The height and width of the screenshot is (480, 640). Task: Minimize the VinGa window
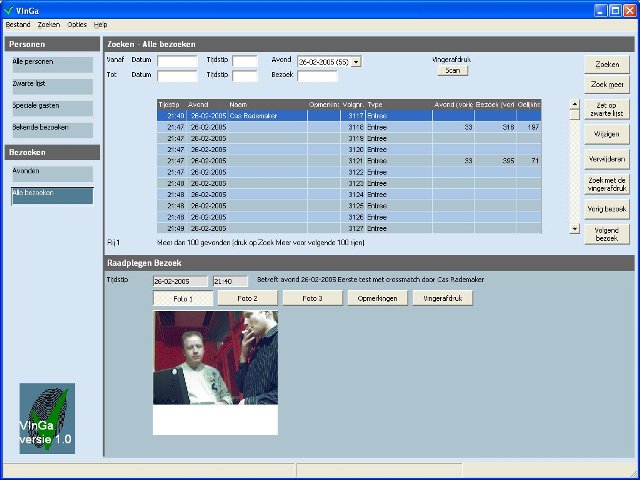tap(600, 10)
